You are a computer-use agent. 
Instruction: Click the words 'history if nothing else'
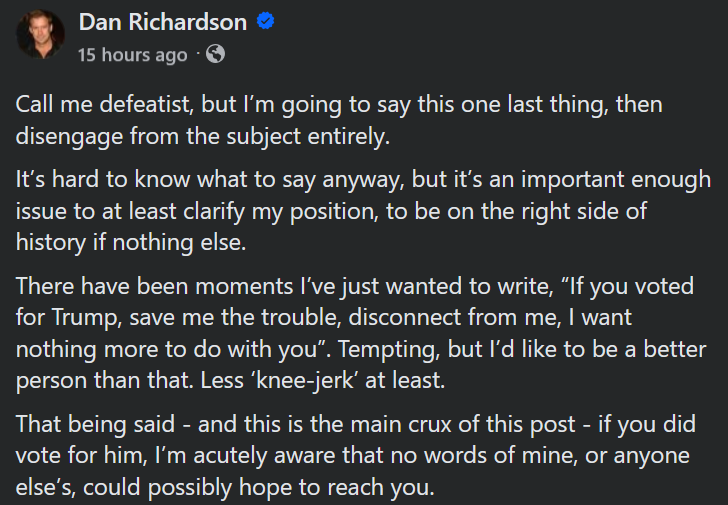pyautogui.click(x=130, y=242)
